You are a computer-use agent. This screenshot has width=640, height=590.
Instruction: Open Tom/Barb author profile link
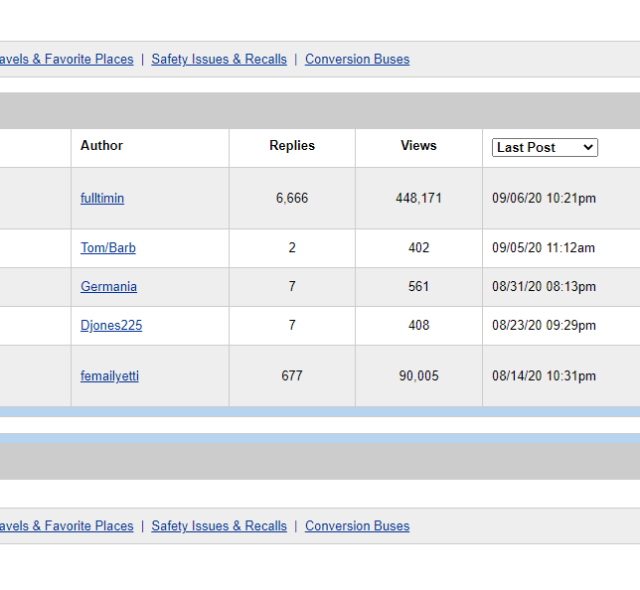(x=108, y=248)
